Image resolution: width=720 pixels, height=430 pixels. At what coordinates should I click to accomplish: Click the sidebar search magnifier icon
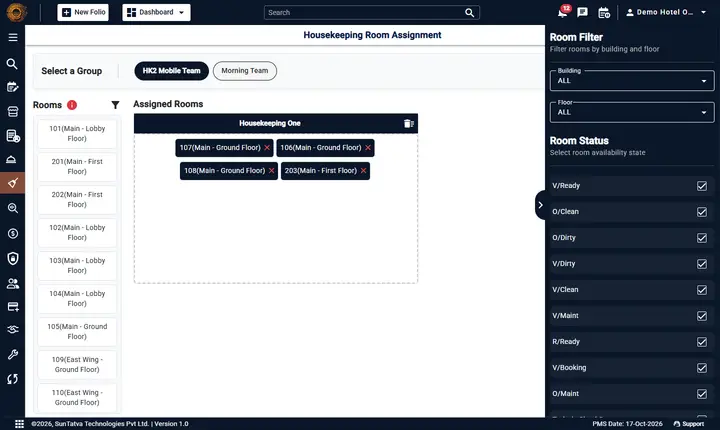[x=12, y=64]
